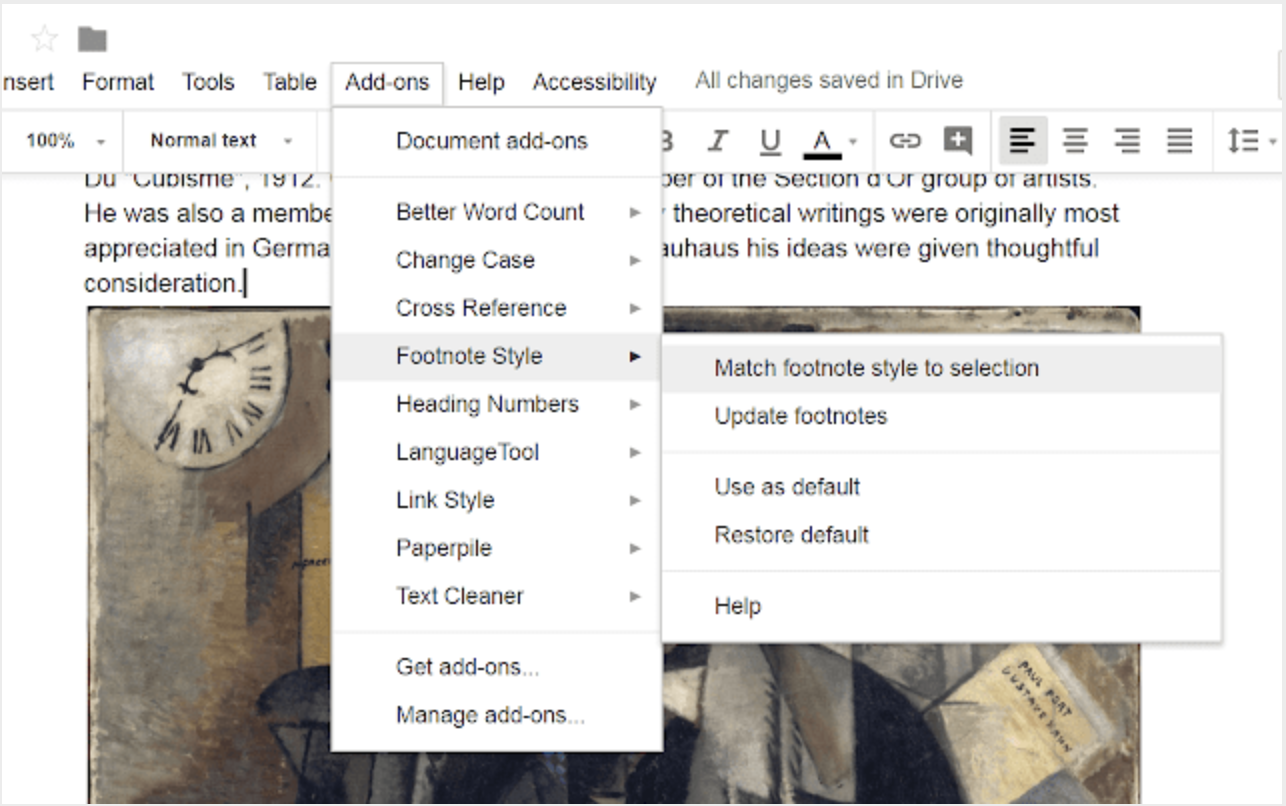Apply justified text alignment
The height and width of the screenshot is (806, 1286).
[1180, 141]
